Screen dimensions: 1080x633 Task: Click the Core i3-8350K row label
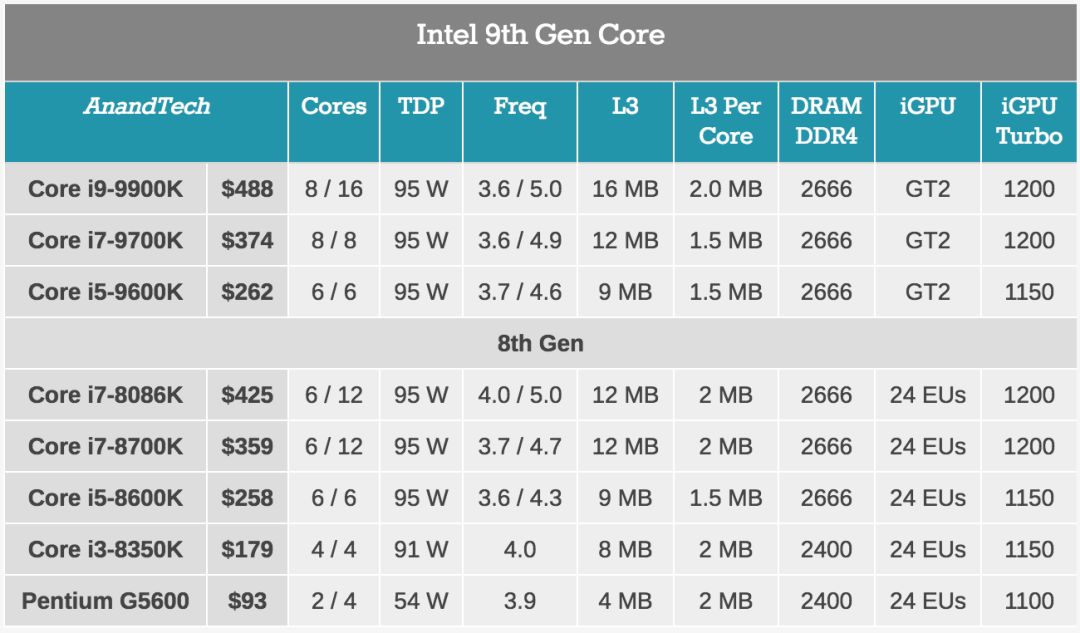tap(106, 550)
